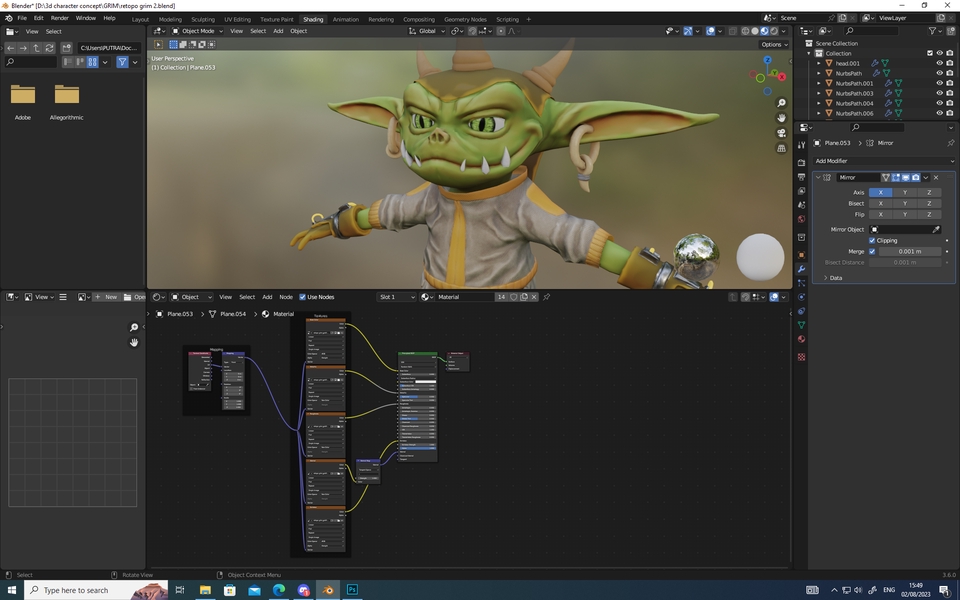The width and height of the screenshot is (960, 600).
Task: Collapse the Mirror modifier panel
Action: click(818, 178)
